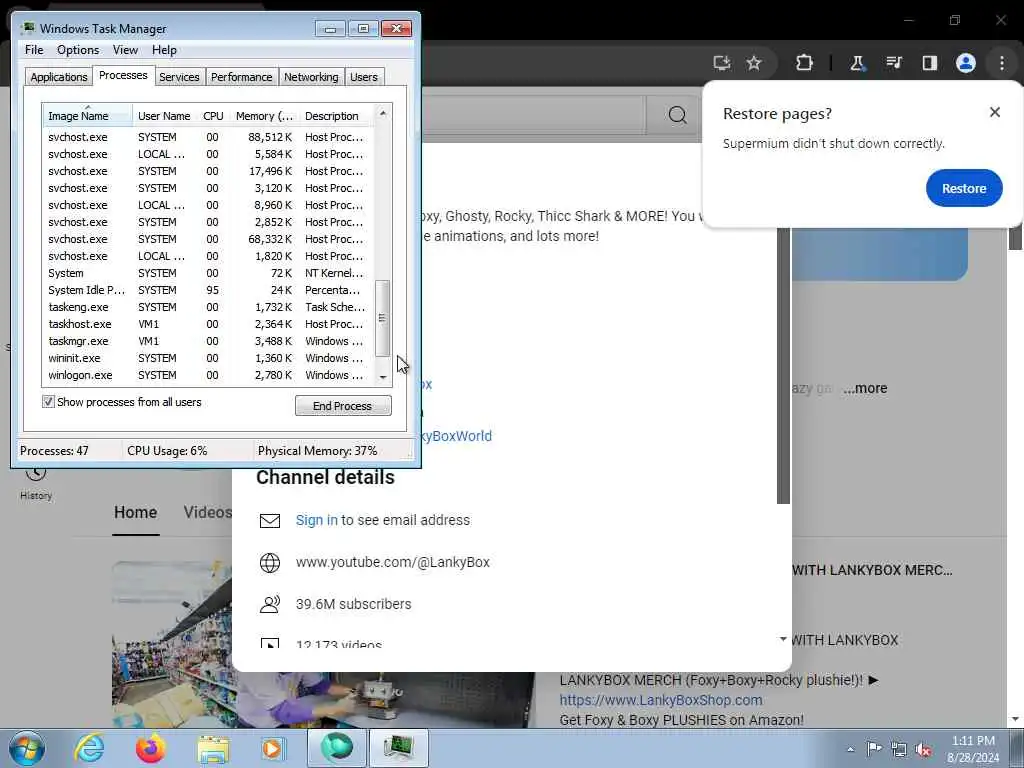
Task: Bookmark this page with the star icon
Action: point(754,63)
